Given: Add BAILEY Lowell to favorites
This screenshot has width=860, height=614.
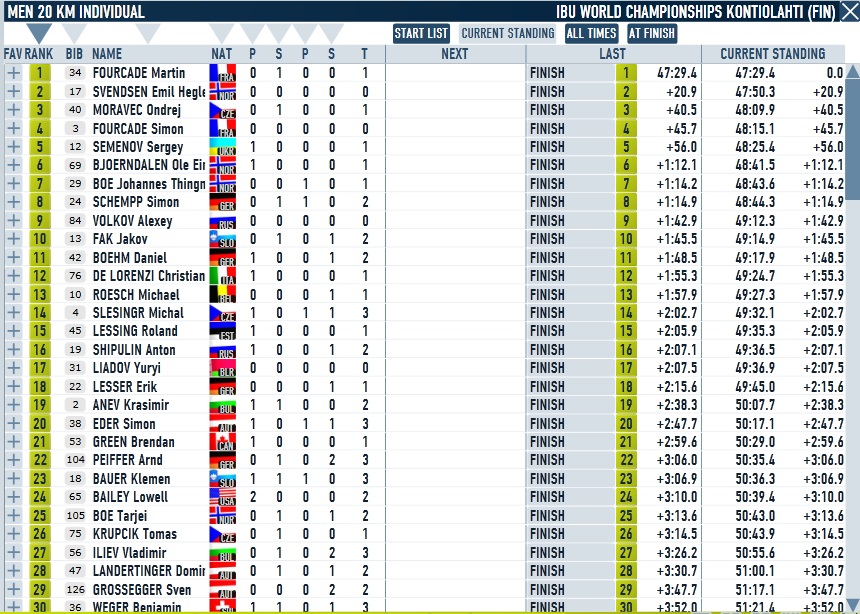Looking at the screenshot, I should [x=14, y=497].
